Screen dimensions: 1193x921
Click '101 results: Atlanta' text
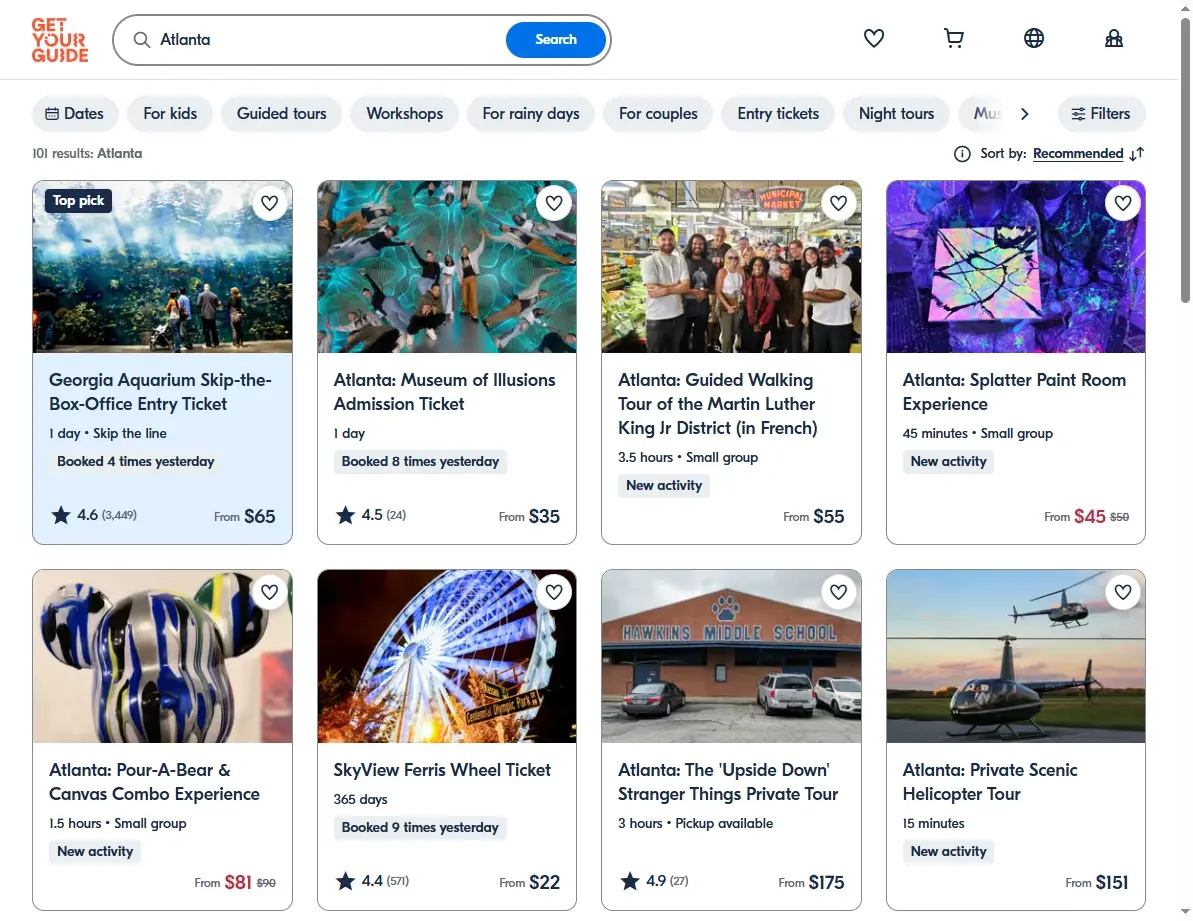(x=87, y=154)
